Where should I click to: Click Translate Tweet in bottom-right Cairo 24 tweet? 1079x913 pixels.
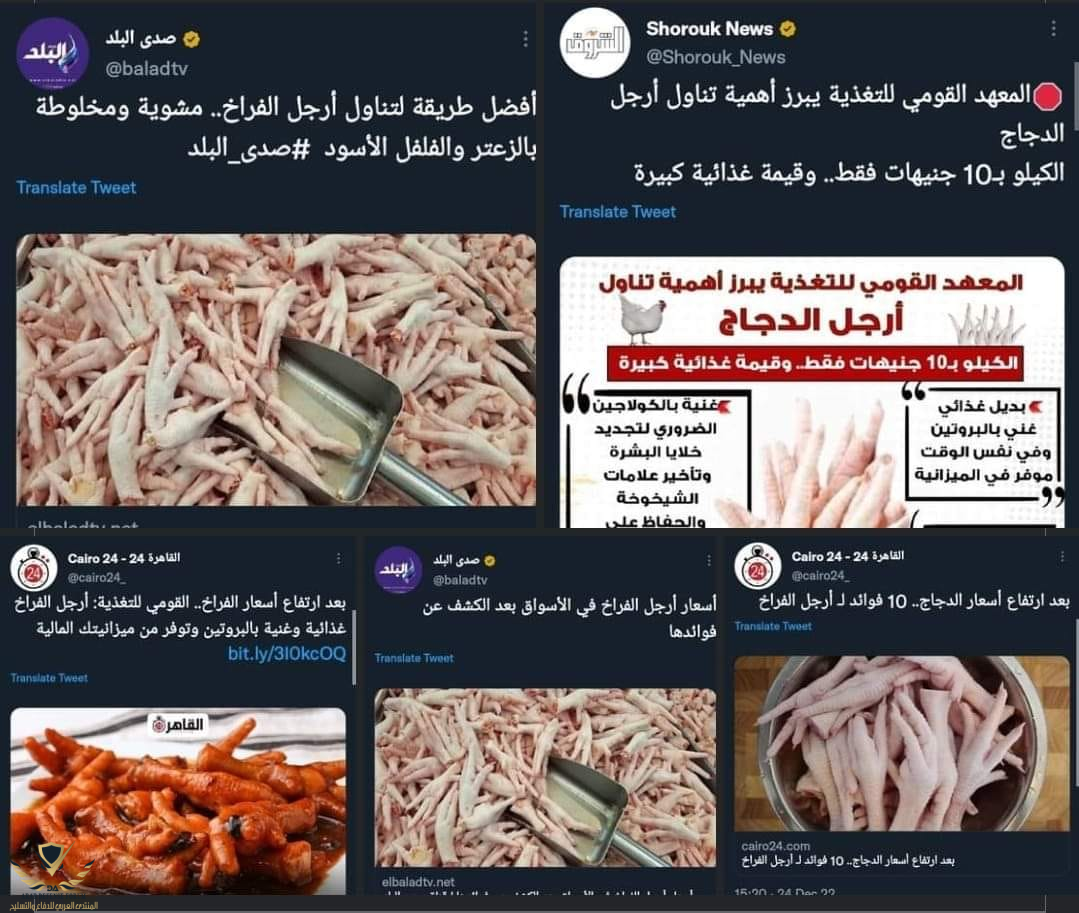tap(773, 626)
